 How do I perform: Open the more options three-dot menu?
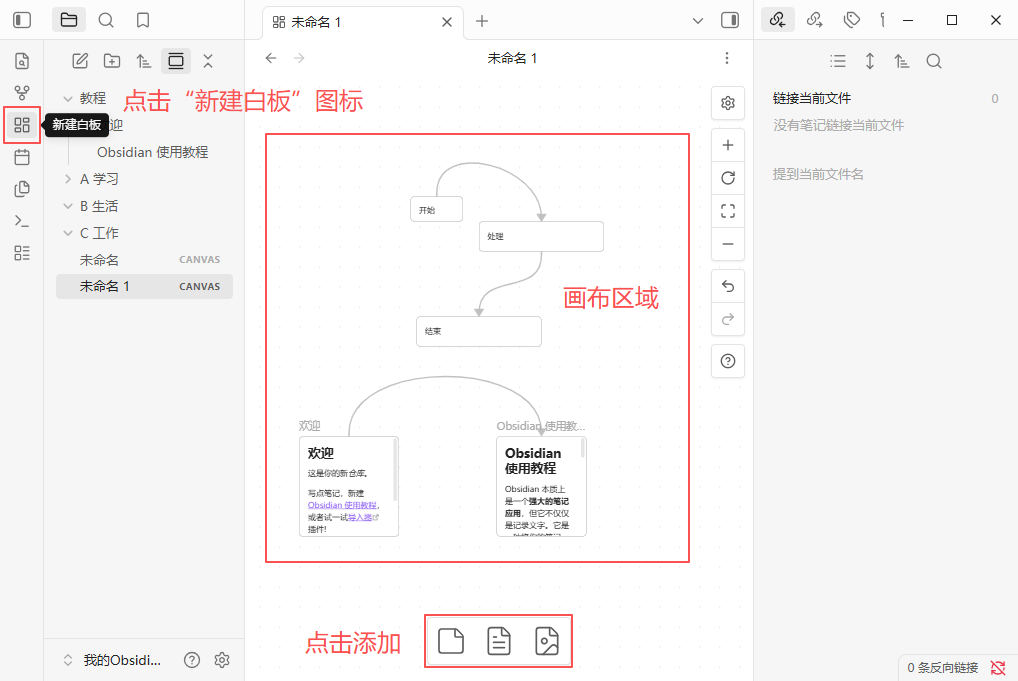727,58
